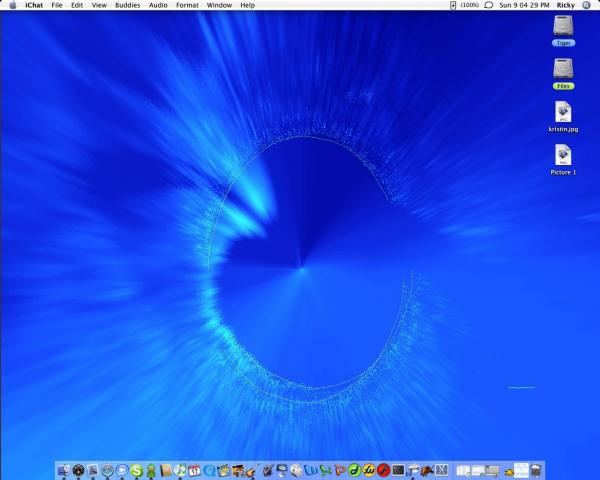Launch Dreamweaver green circle icon

[354, 470]
